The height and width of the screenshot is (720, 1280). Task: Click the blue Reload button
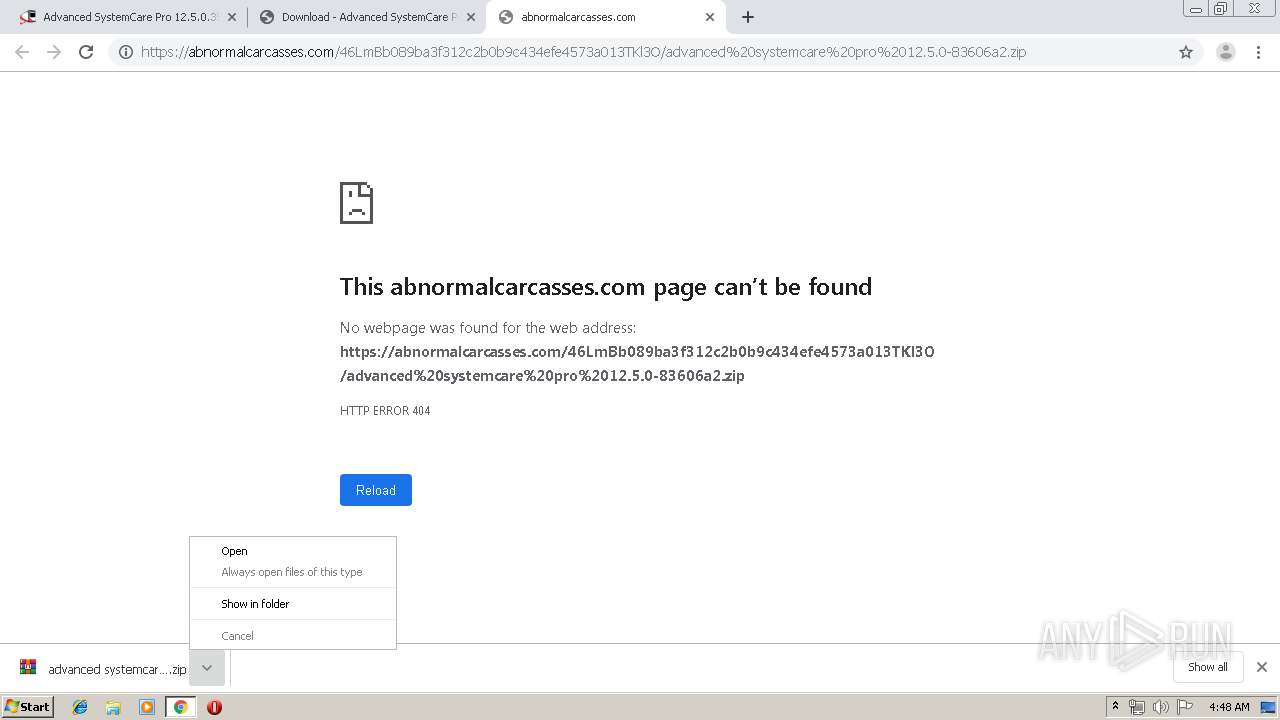coord(376,490)
